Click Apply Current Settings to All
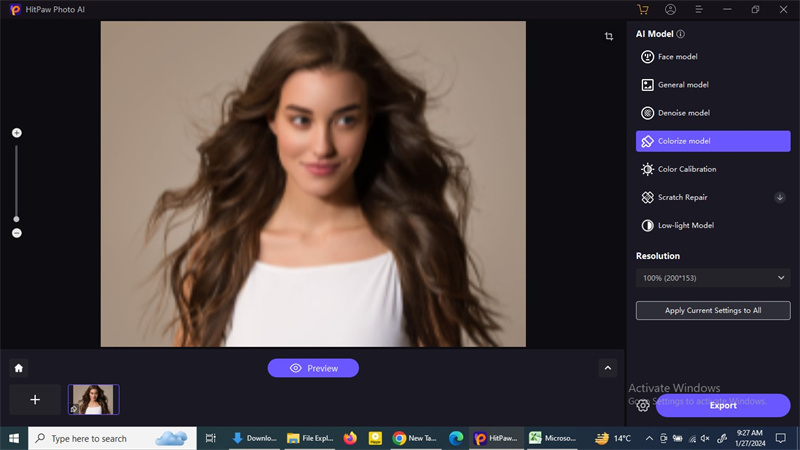This screenshot has width=800, height=450. coord(712,311)
